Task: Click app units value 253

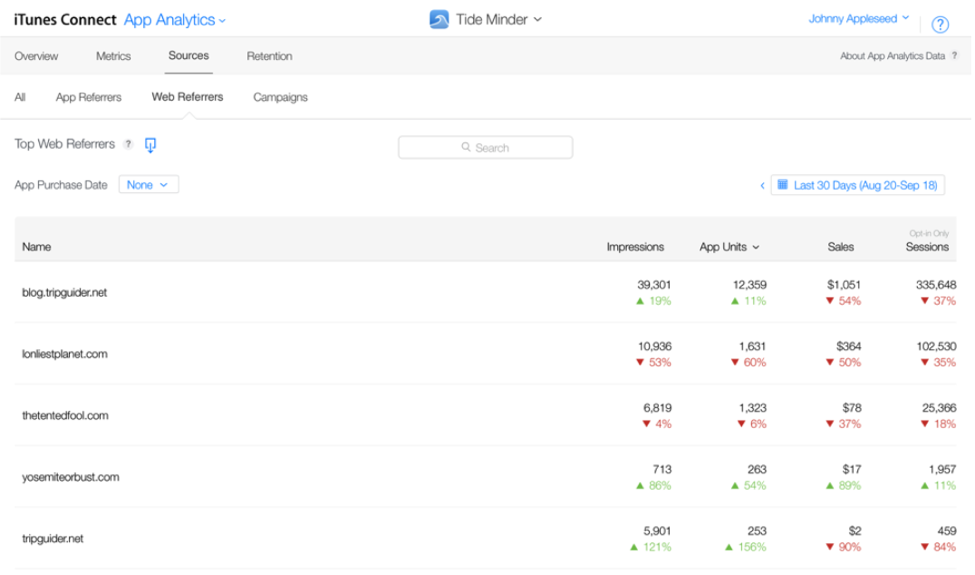Action: [757, 531]
